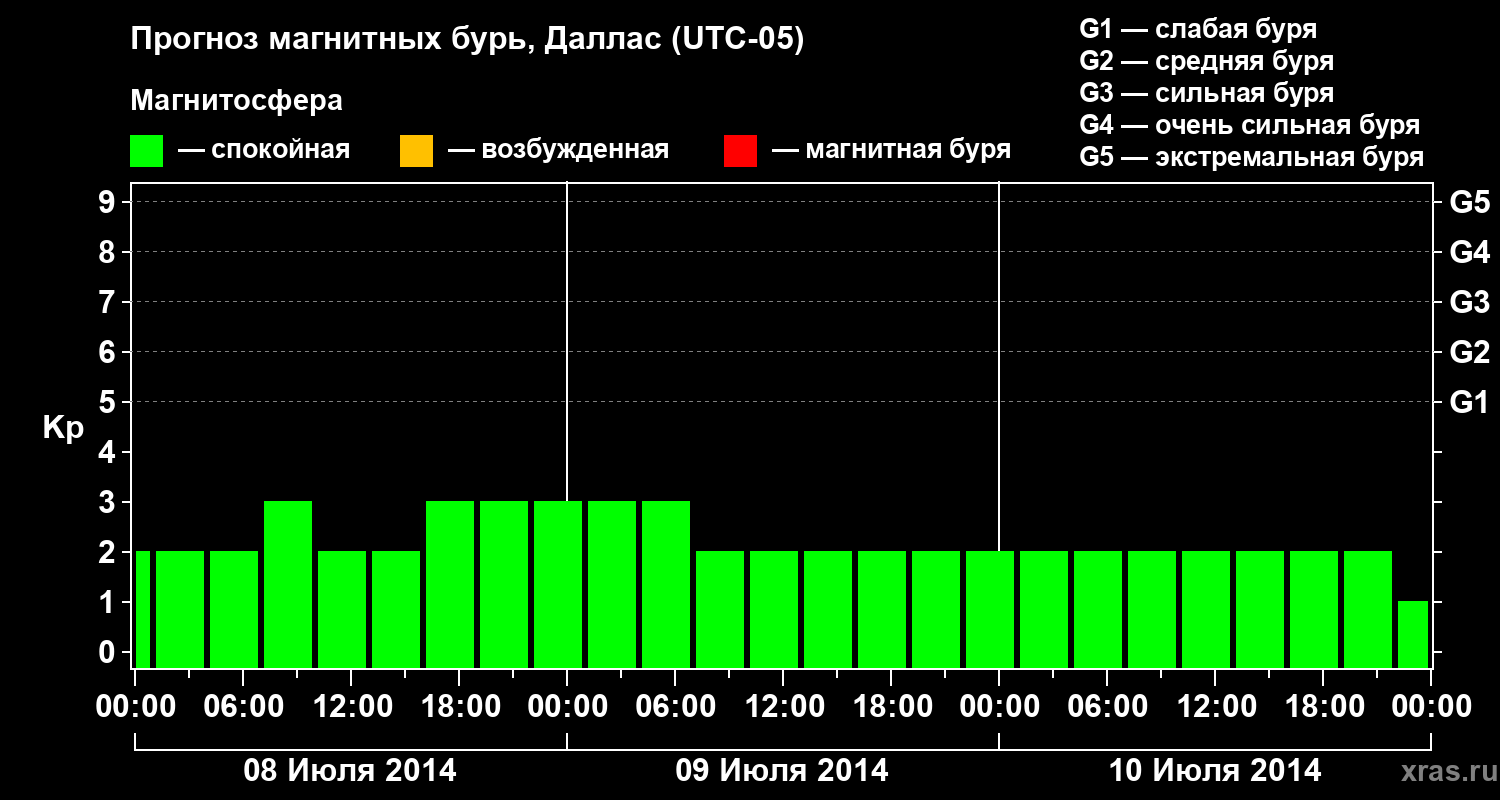Viewport: 1500px width, 800px height.
Task: Click the orange 'возбужденная' legend swatch
Action: (x=416, y=151)
